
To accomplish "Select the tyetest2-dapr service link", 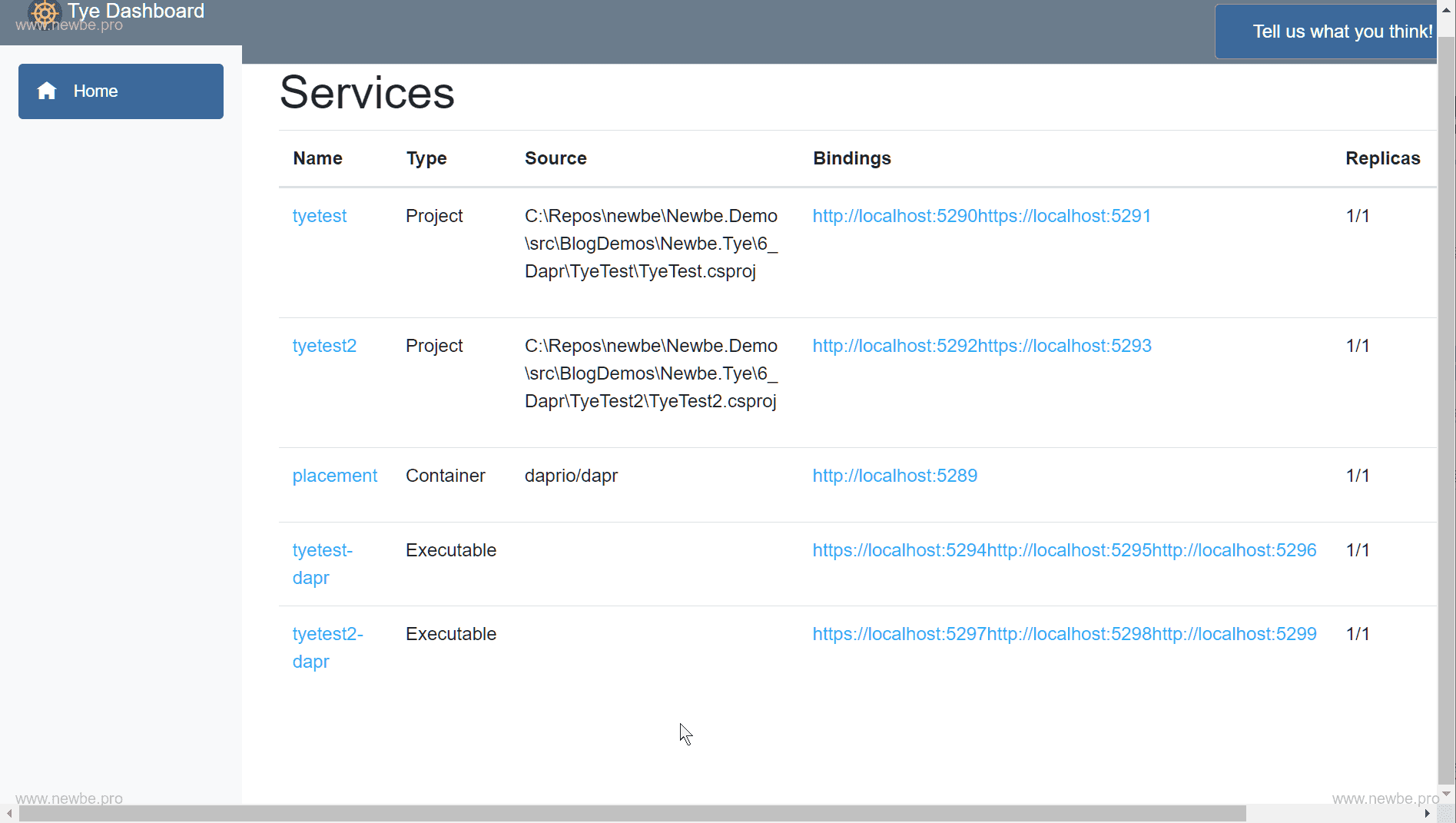I will pyautogui.click(x=327, y=648).
